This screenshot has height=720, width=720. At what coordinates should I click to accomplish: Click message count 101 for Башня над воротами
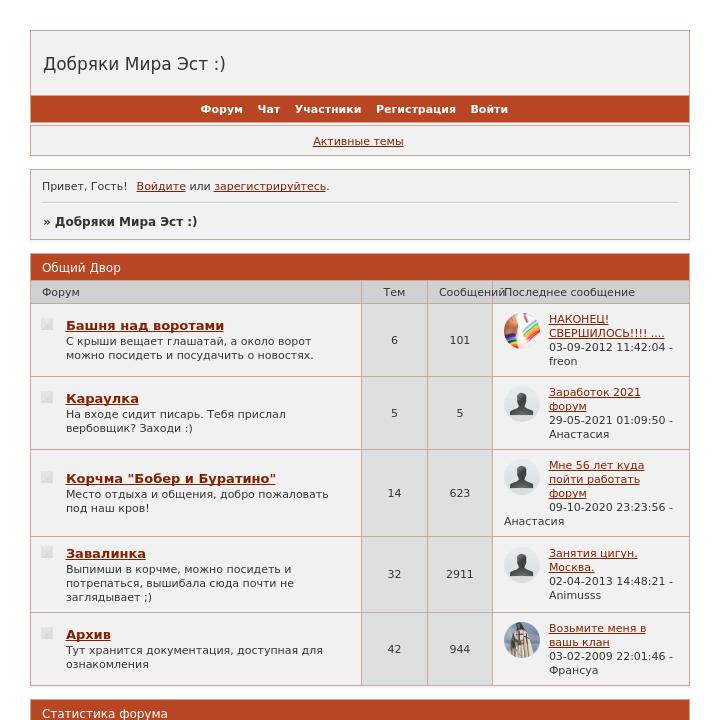tap(460, 340)
